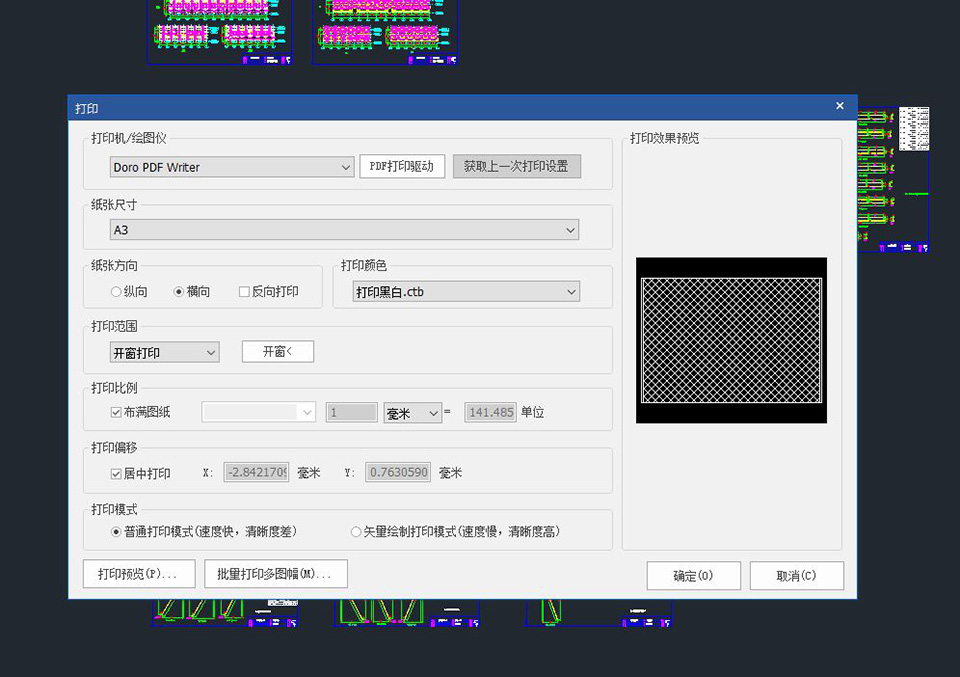Toggle the 布满图纸 fit-to-paper checkbox
The height and width of the screenshot is (677, 960).
116,412
